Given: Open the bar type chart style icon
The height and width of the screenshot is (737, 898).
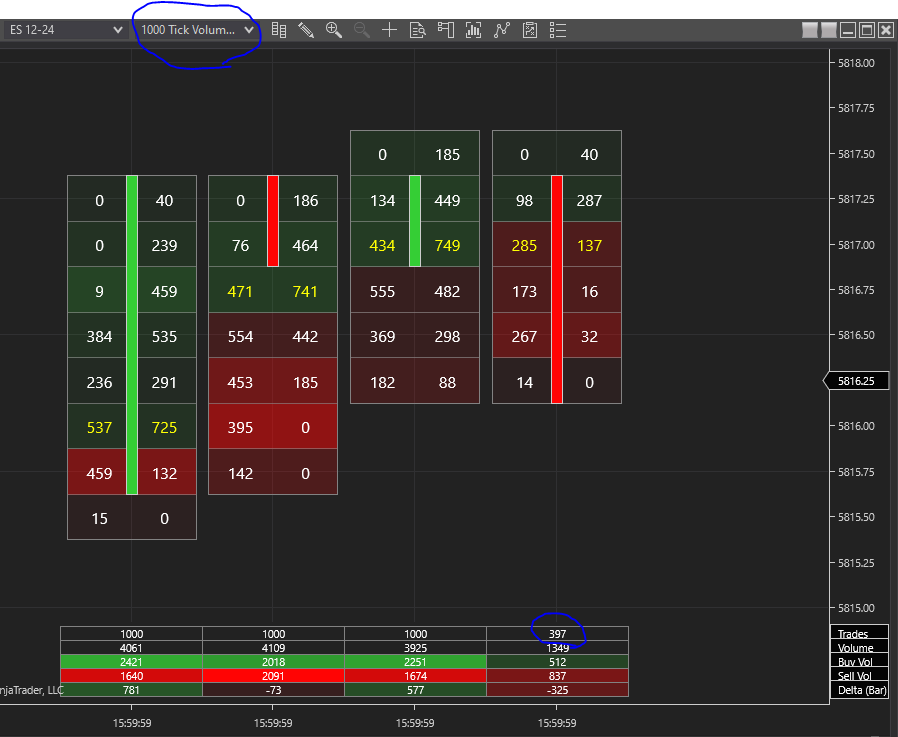Looking at the screenshot, I should [x=279, y=30].
